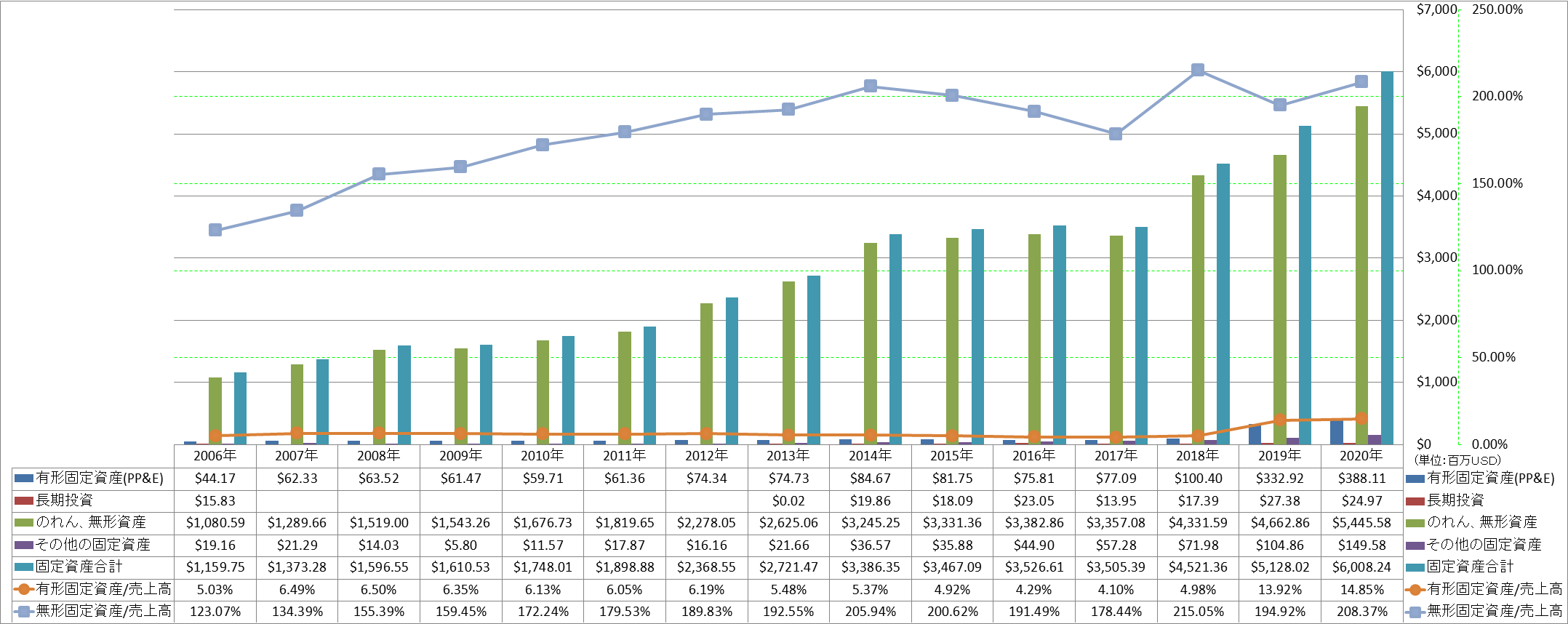Select the cell value $1,159.75
Viewport: 1568px width, 624px height.
click(215, 567)
